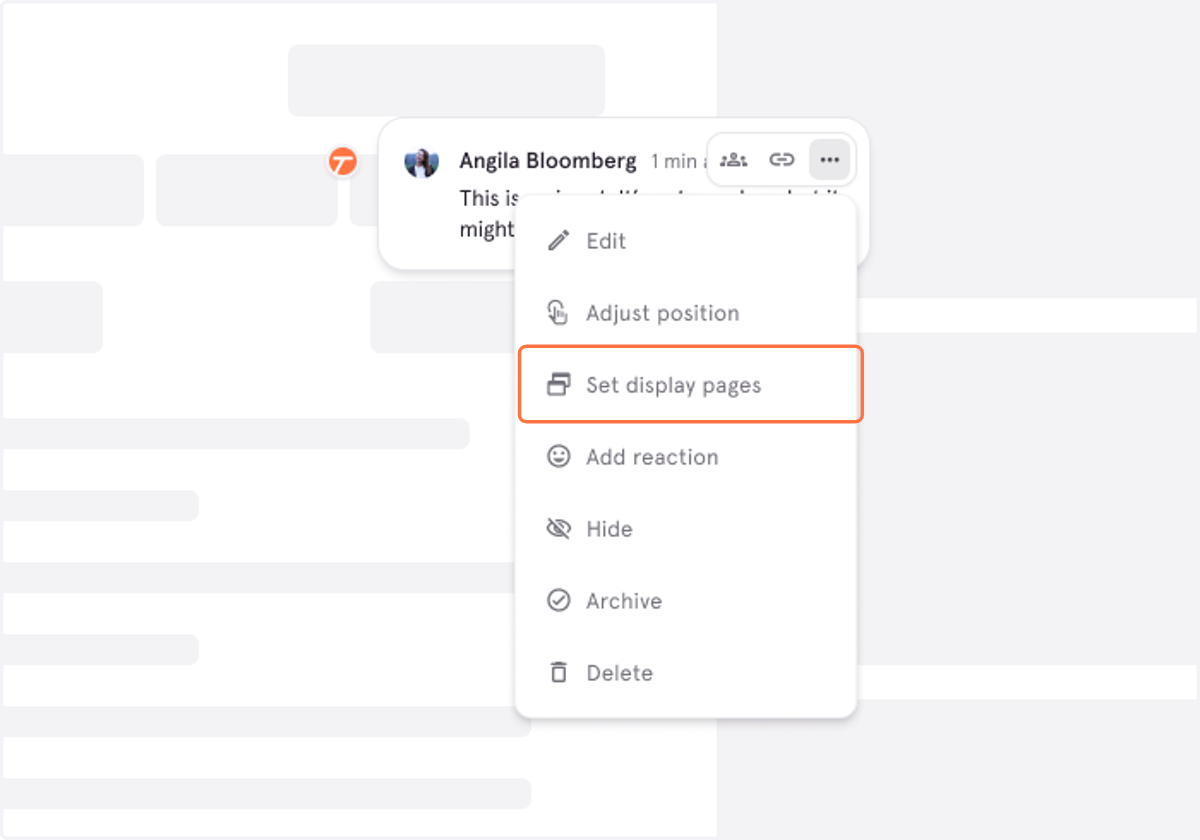Click the checkmark circle Archive icon
1200x840 pixels.
point(558,601)
